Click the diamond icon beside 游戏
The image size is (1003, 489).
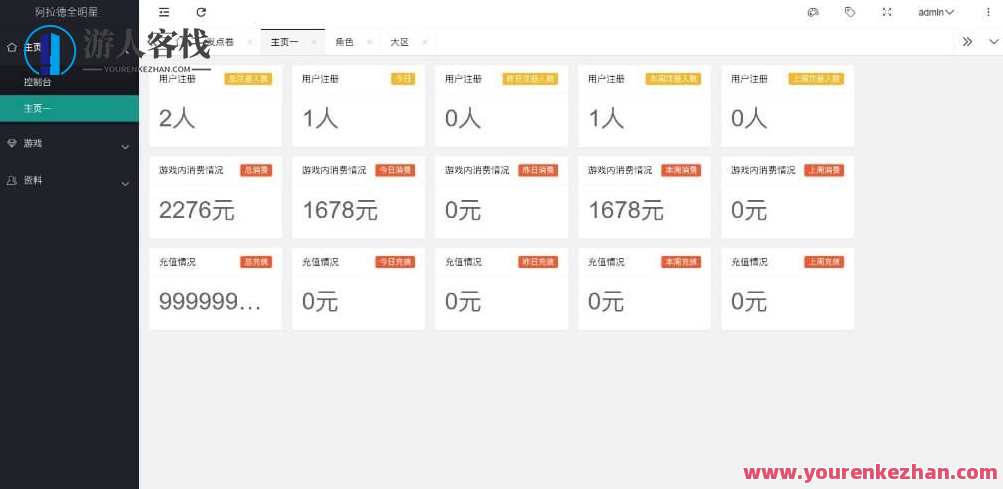pyautogui.click(x=12, y=143)
